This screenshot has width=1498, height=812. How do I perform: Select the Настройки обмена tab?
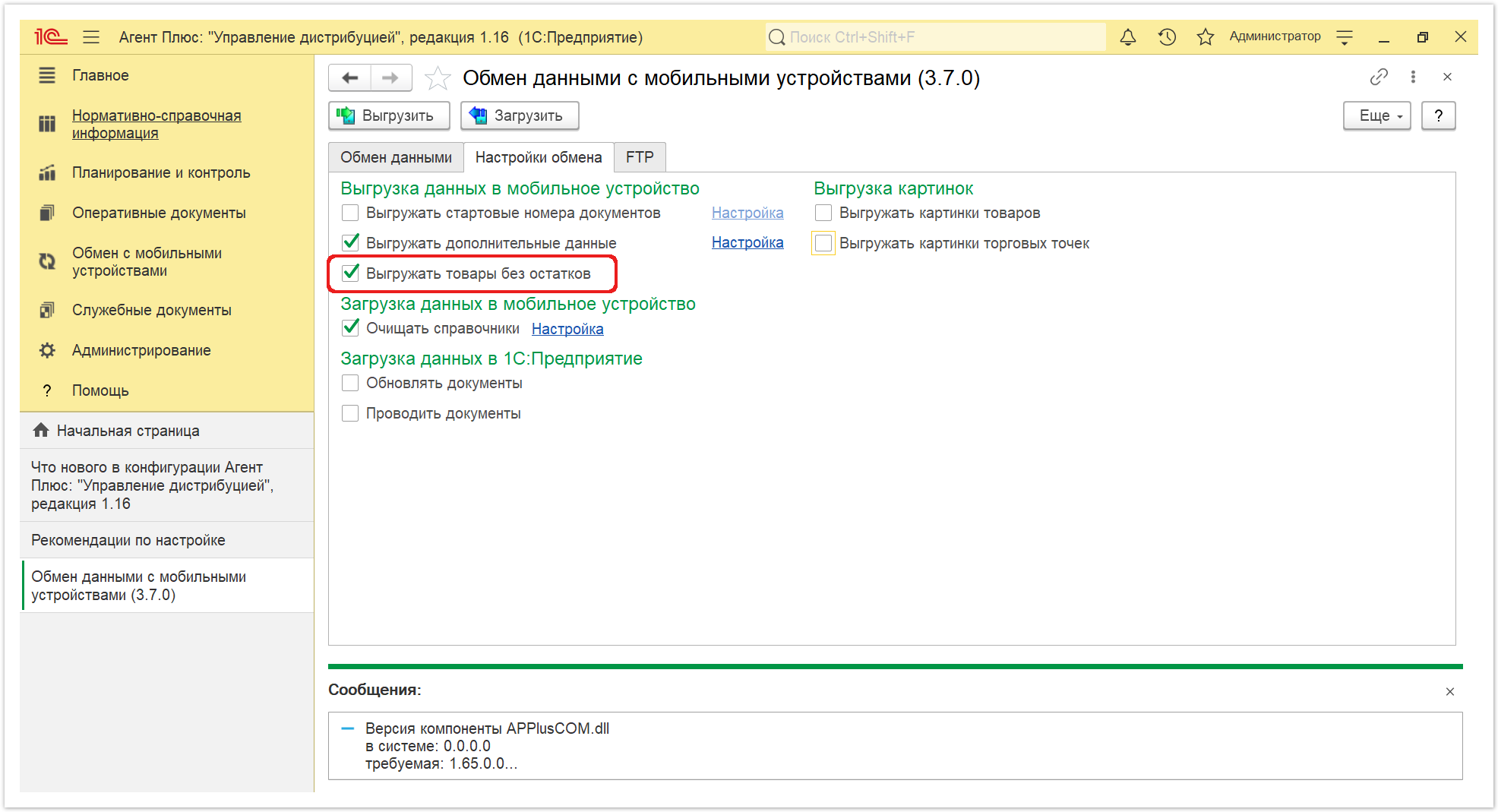tap(539, 157)
